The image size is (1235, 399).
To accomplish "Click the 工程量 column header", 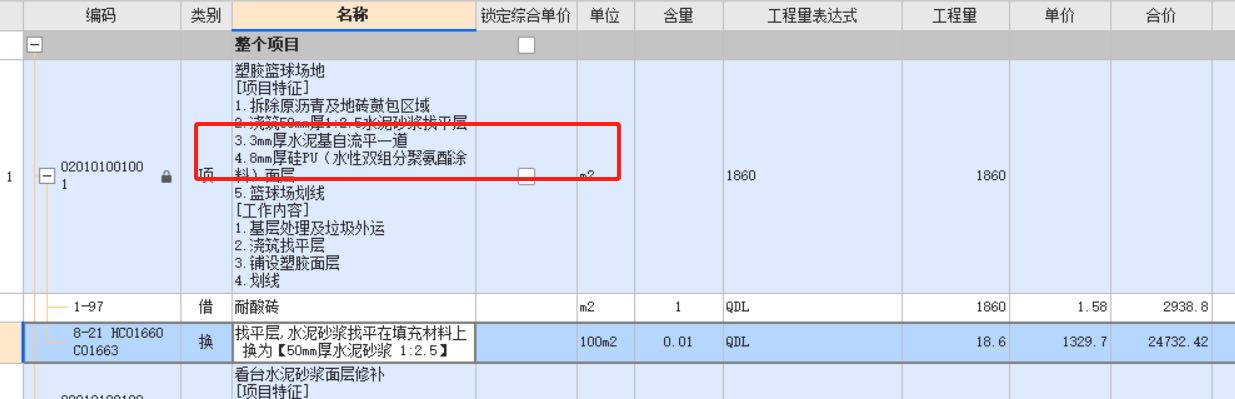I will (x=955, y=16).
